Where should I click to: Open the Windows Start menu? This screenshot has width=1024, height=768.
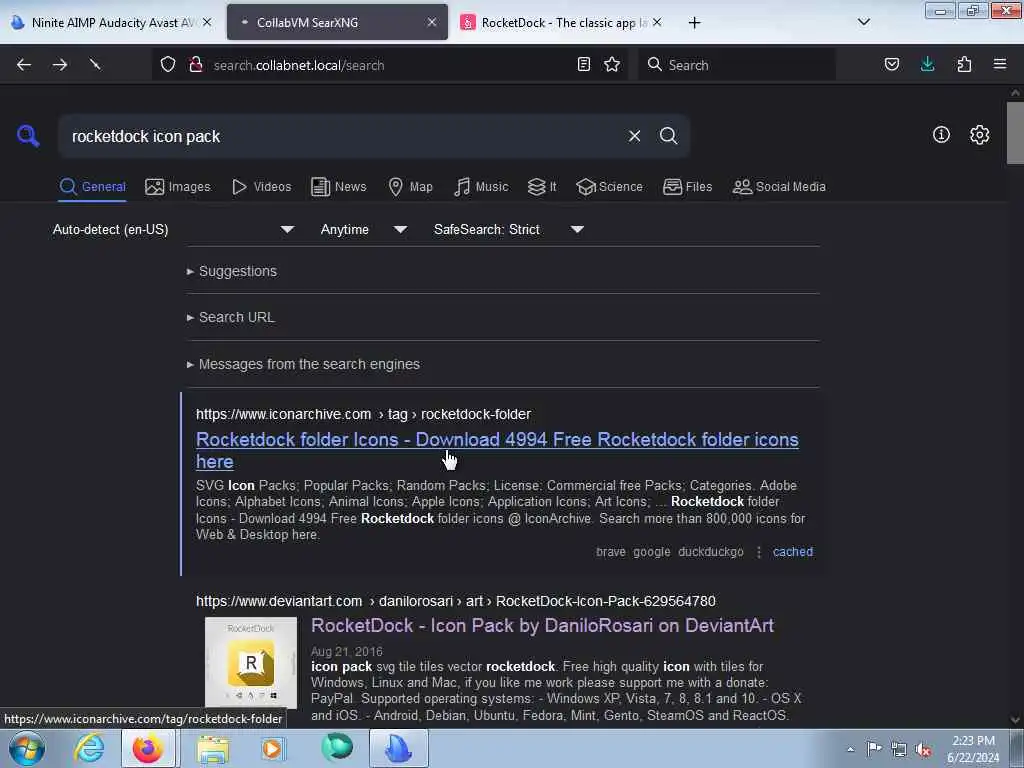[27, 749]
